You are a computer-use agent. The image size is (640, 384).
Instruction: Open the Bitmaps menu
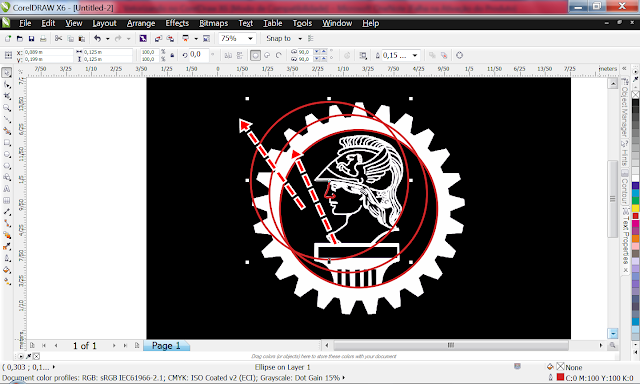(x=213, y=23)
